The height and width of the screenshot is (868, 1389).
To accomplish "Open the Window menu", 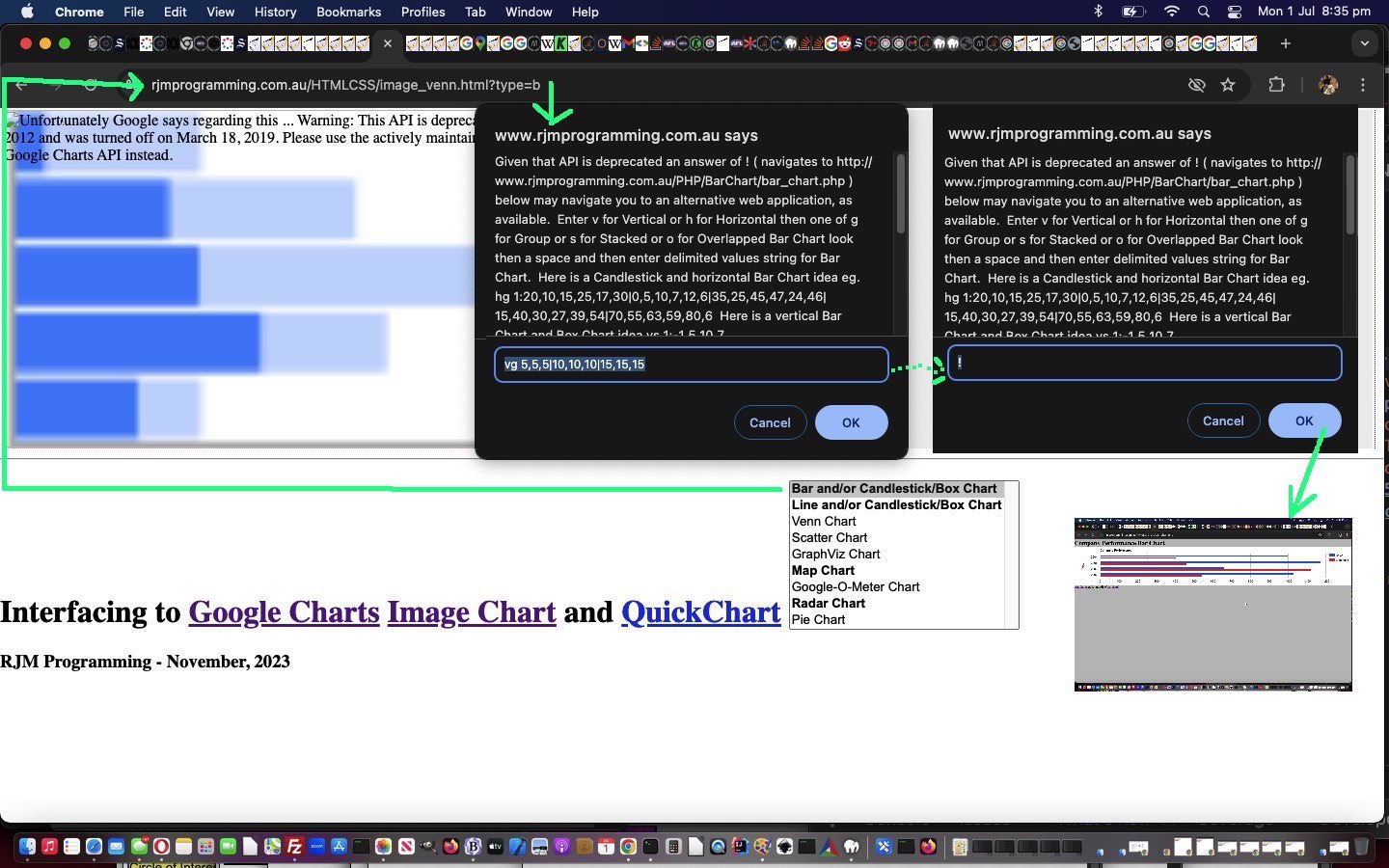I will (x=529, y=12).
